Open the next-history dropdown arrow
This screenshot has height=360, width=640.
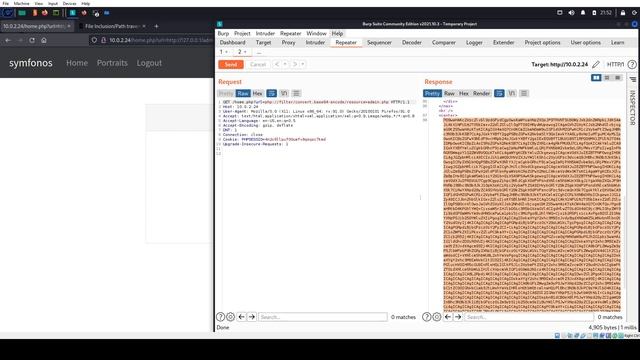coord(303,64)
